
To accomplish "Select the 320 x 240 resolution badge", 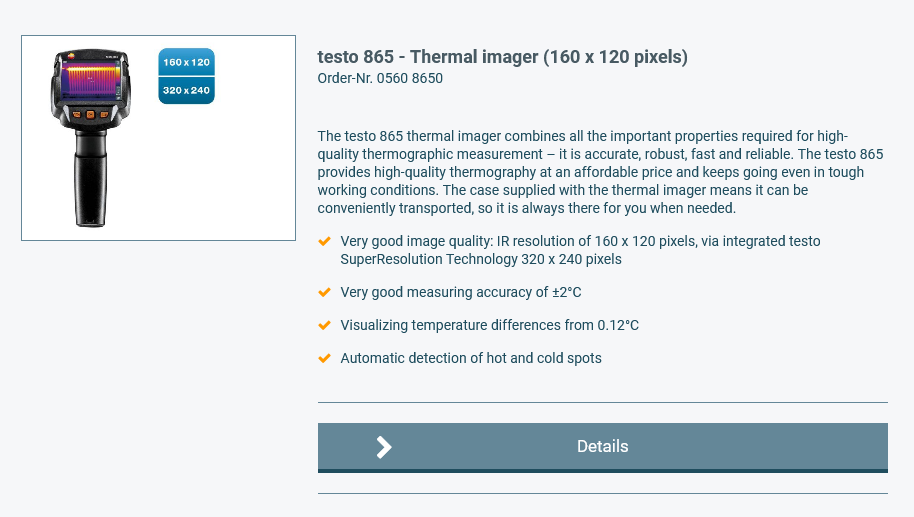I will [x=187, y=90].
